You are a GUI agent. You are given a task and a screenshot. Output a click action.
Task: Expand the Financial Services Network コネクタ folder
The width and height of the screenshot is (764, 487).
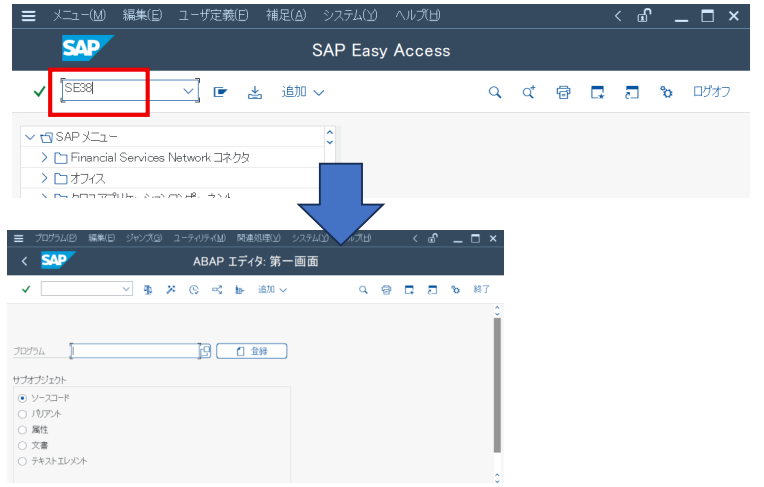[44, 157]
